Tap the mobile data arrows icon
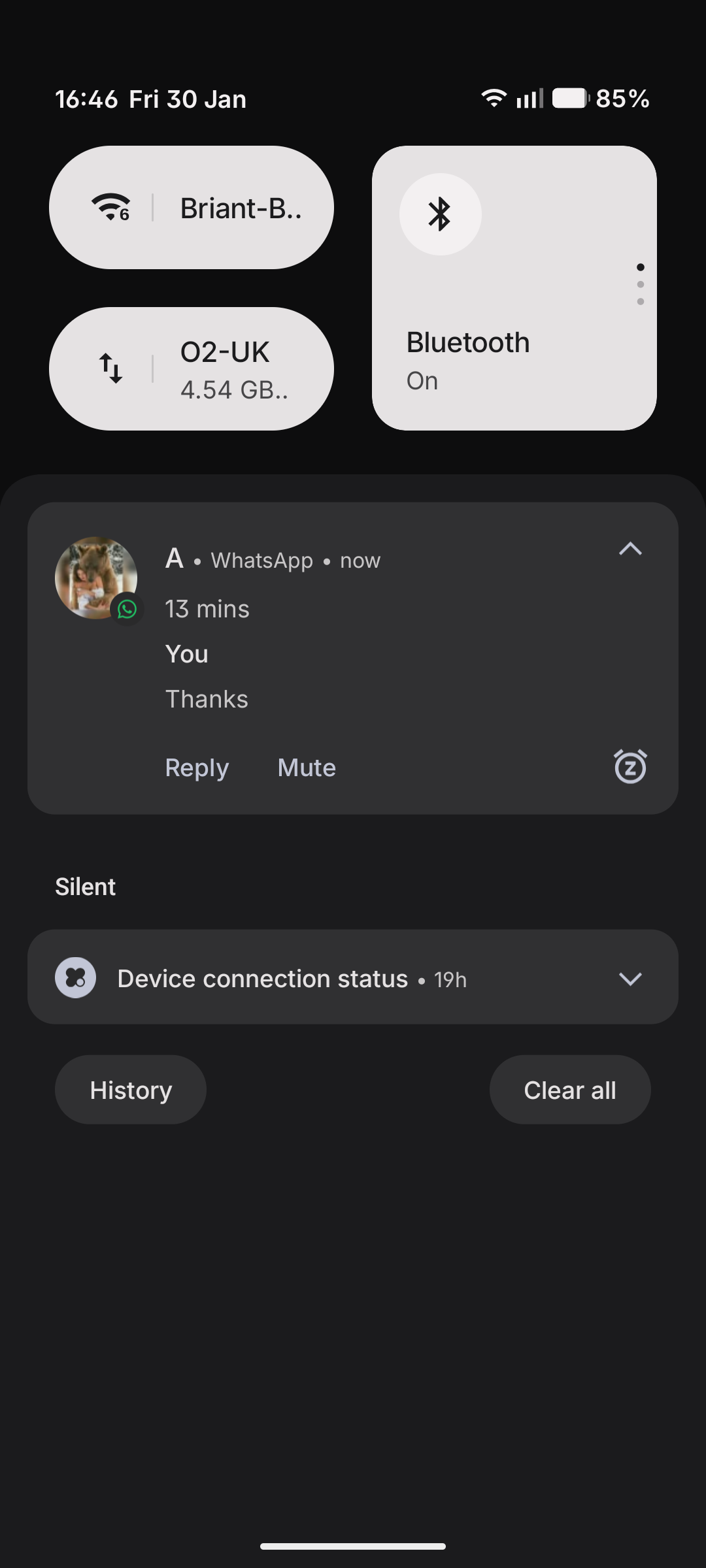The width and height of the screenshot is (706, 1568). [110, 368]
